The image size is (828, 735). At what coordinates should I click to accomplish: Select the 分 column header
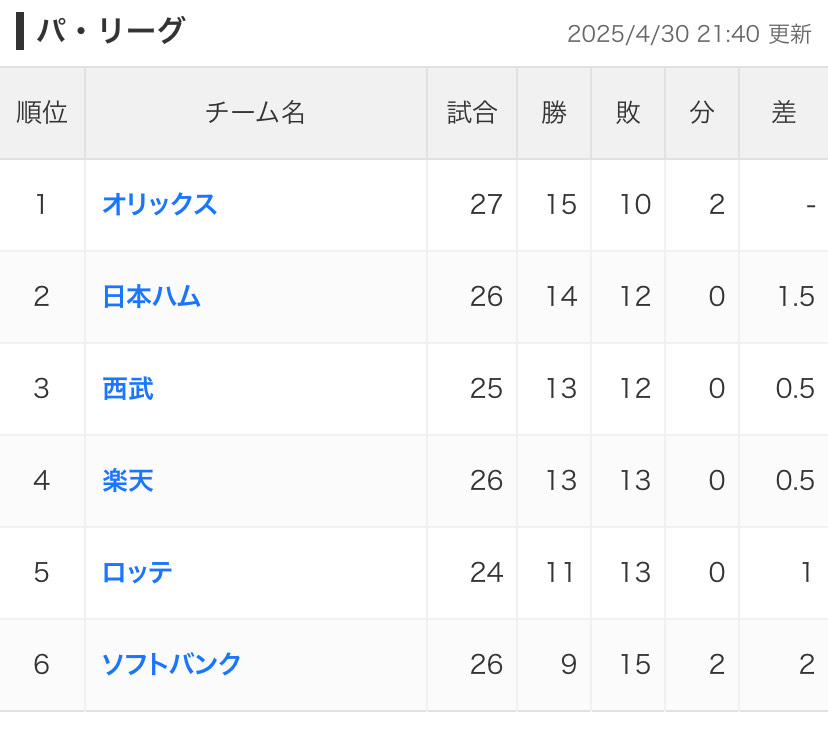click(702, 113)
